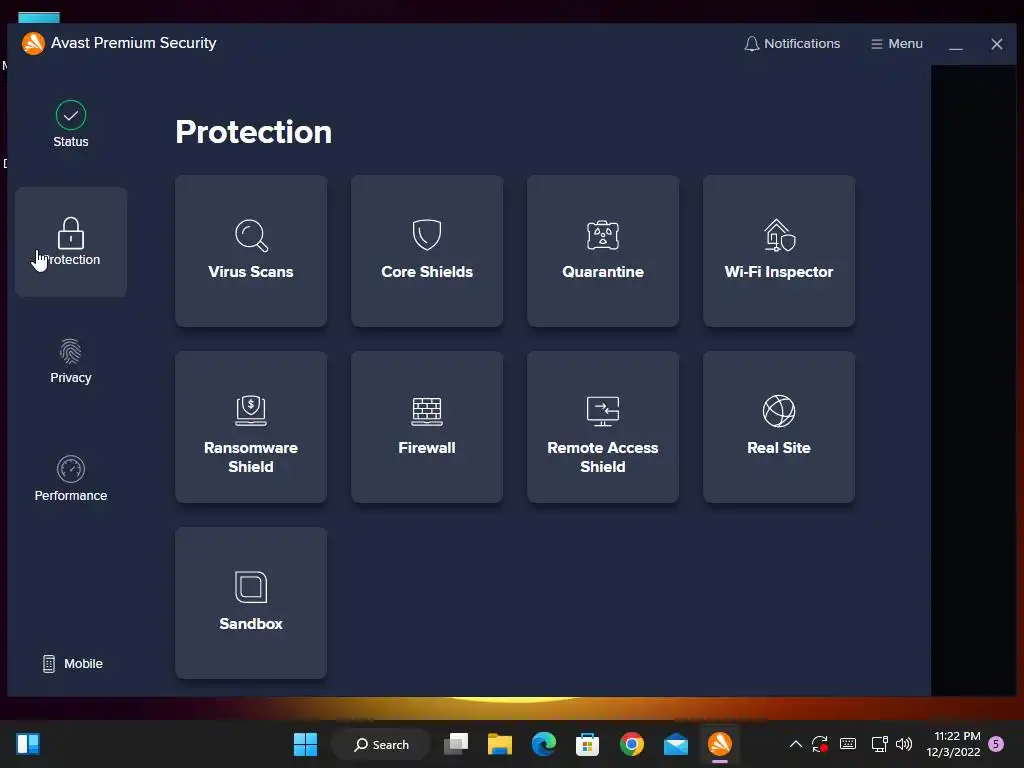1024x768 pixels.
Task: Show hidden system tray icons
Action: click(795, 744)
